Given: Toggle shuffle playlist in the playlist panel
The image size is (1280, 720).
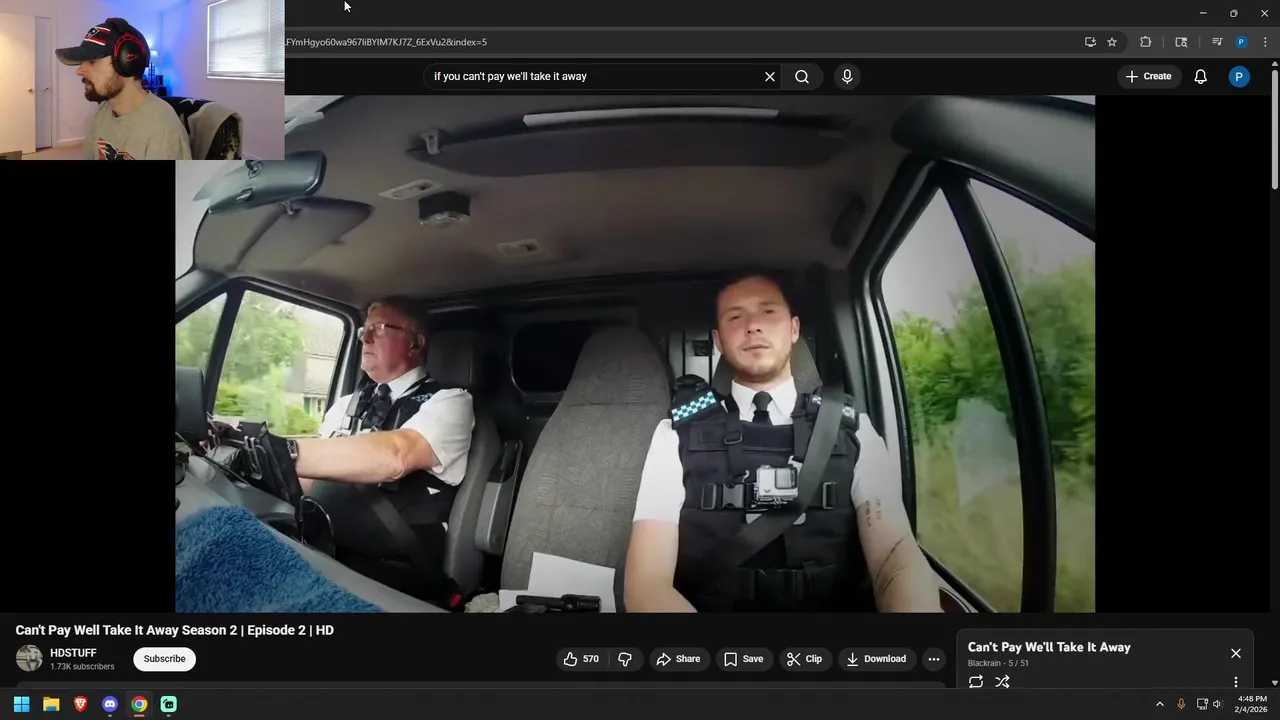Looking at the screenshot, I should [x=1002, y=682].
